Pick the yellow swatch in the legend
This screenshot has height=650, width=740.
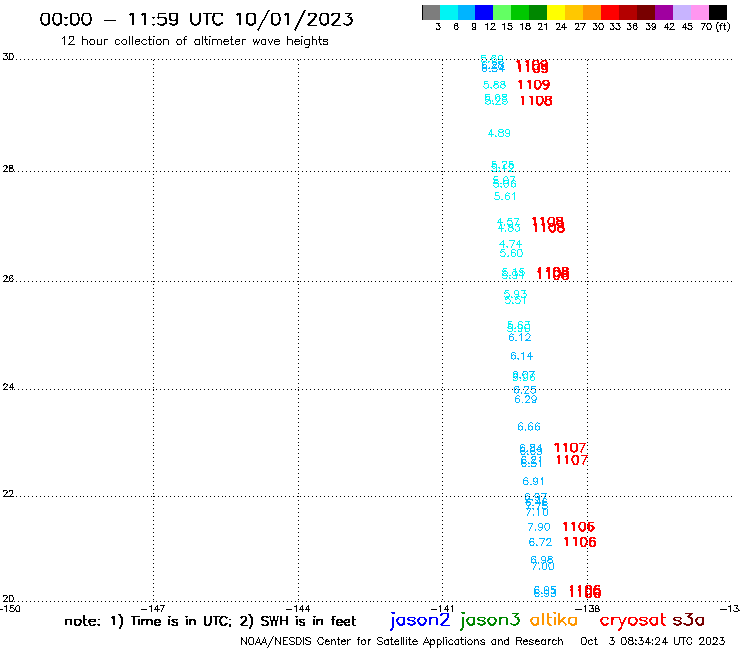(555, 12)
